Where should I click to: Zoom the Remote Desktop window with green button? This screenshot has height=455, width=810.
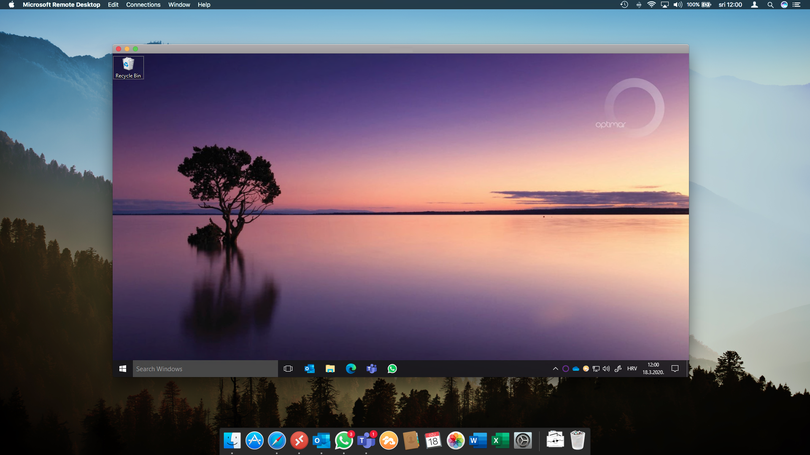coord(135,49)
